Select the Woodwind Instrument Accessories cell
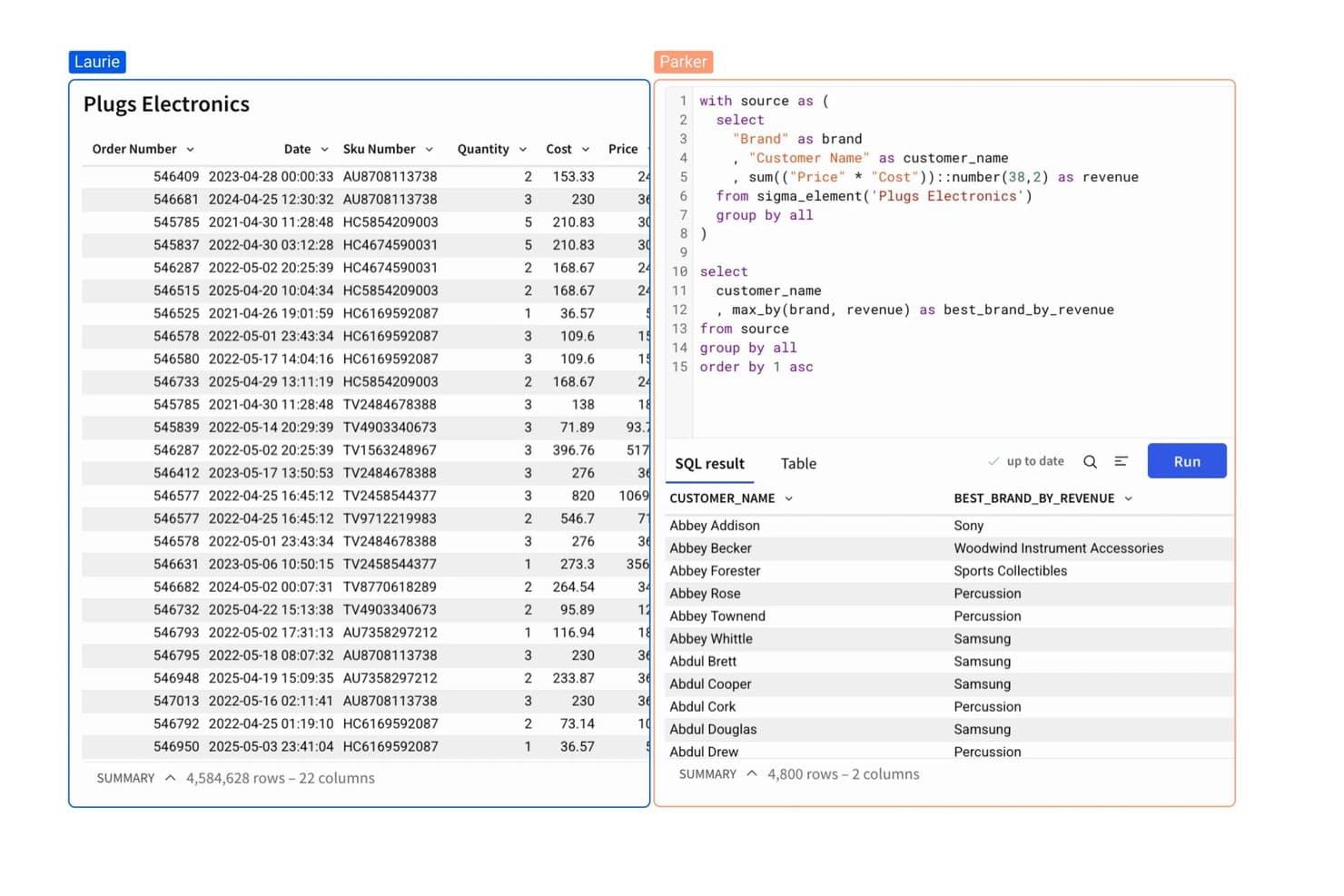This screenshot has height=896, width=1344. [x=1058, y=548]
